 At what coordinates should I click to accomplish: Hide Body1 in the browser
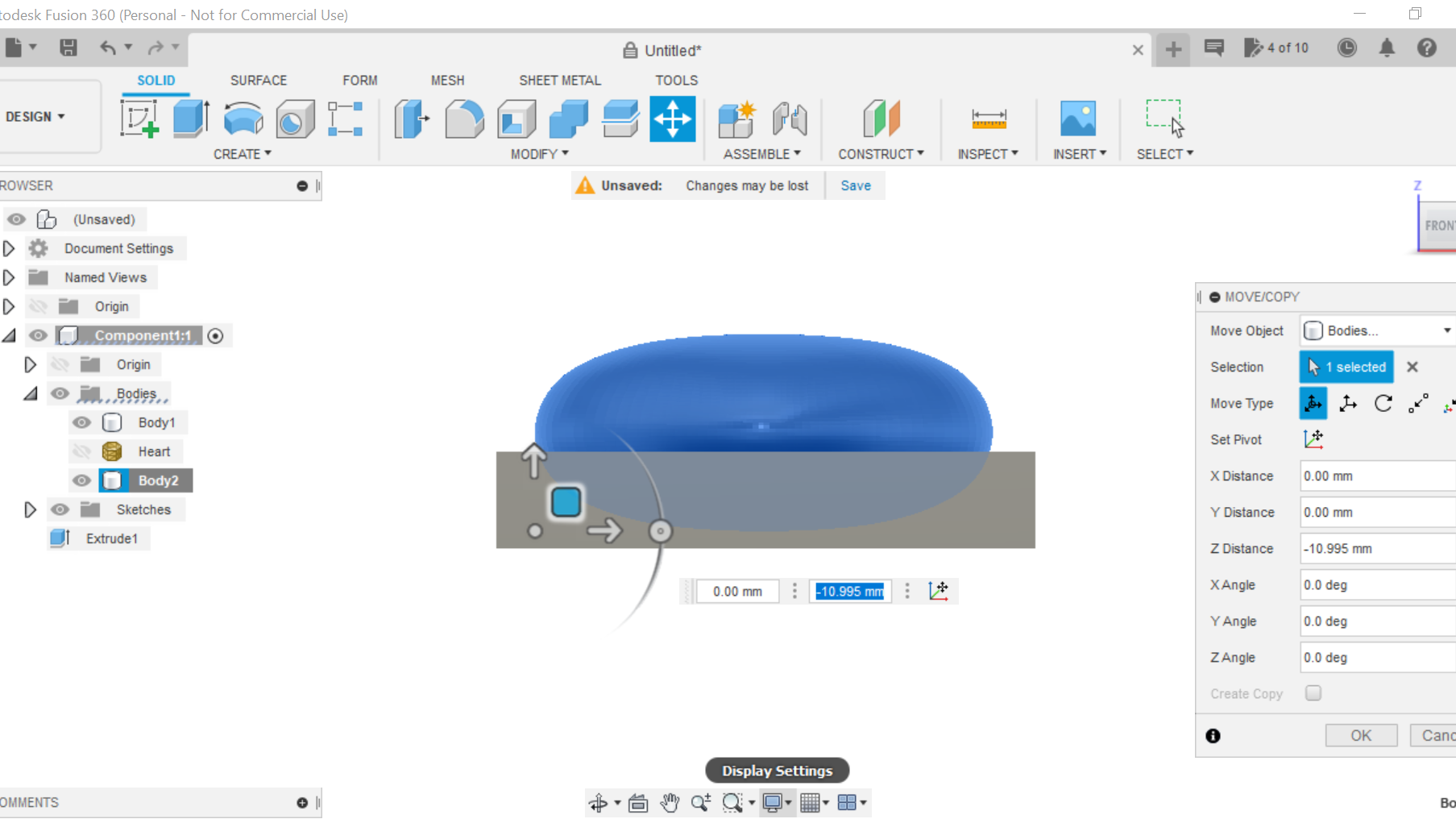coord(81,422)
